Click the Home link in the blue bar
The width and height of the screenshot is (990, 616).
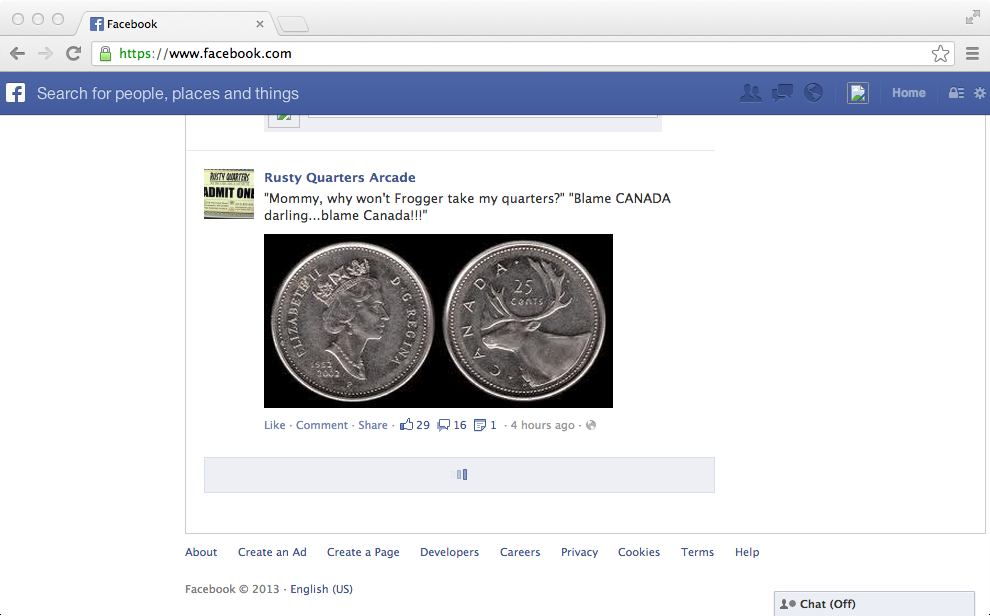click(x=909, y=93)
